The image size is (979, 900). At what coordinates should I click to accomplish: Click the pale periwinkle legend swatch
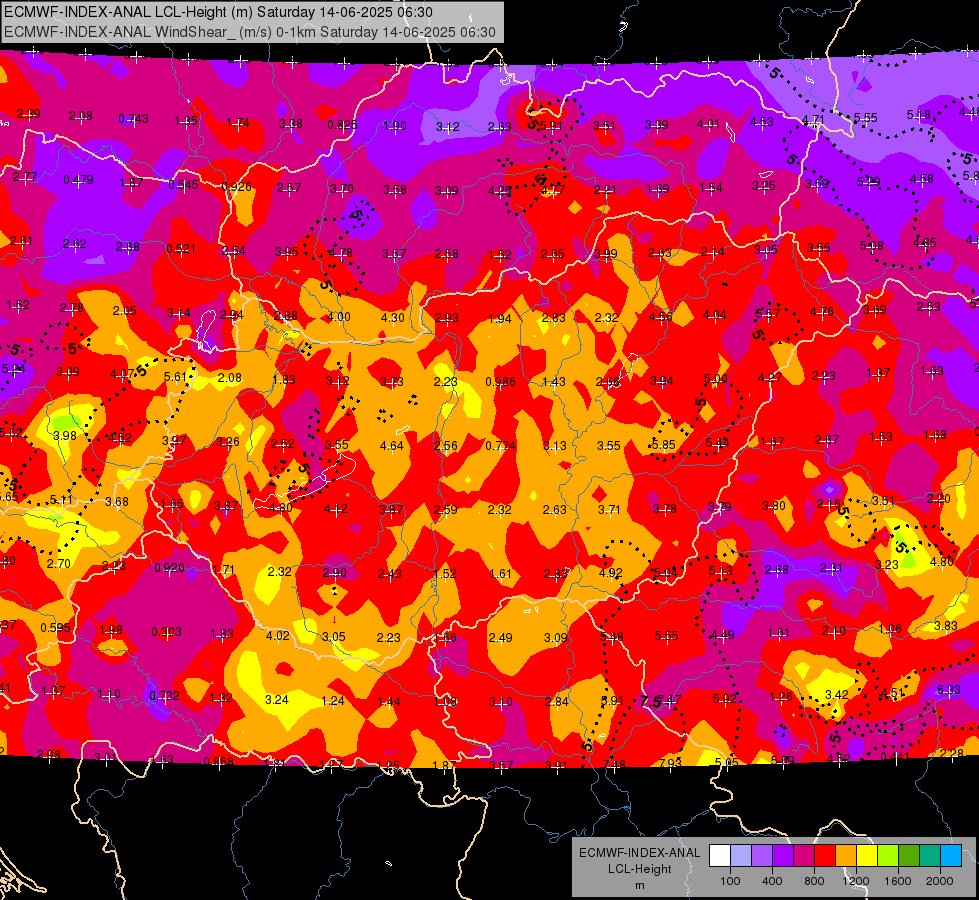741,856
